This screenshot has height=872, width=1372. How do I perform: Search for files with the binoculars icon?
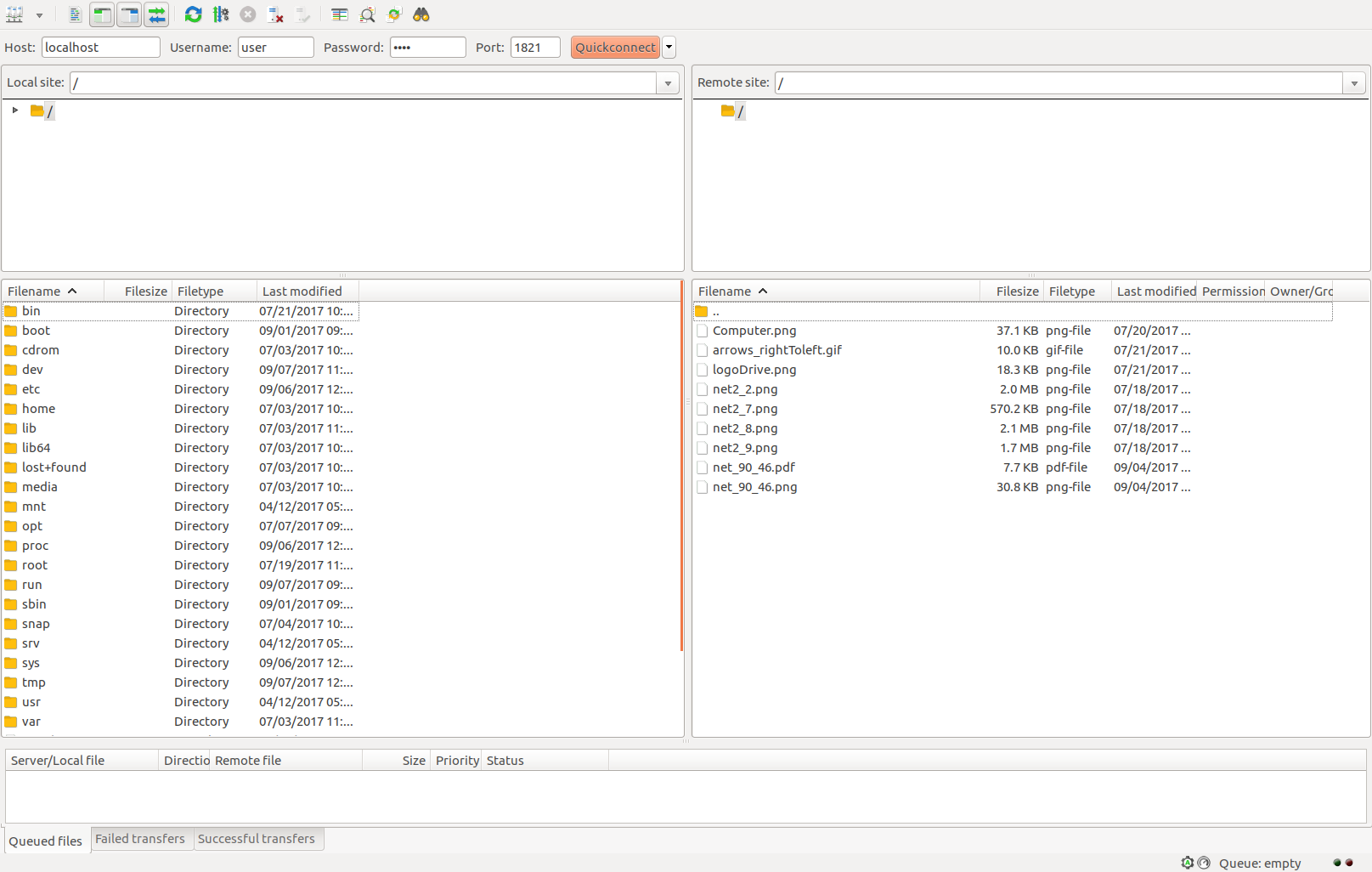421,14
